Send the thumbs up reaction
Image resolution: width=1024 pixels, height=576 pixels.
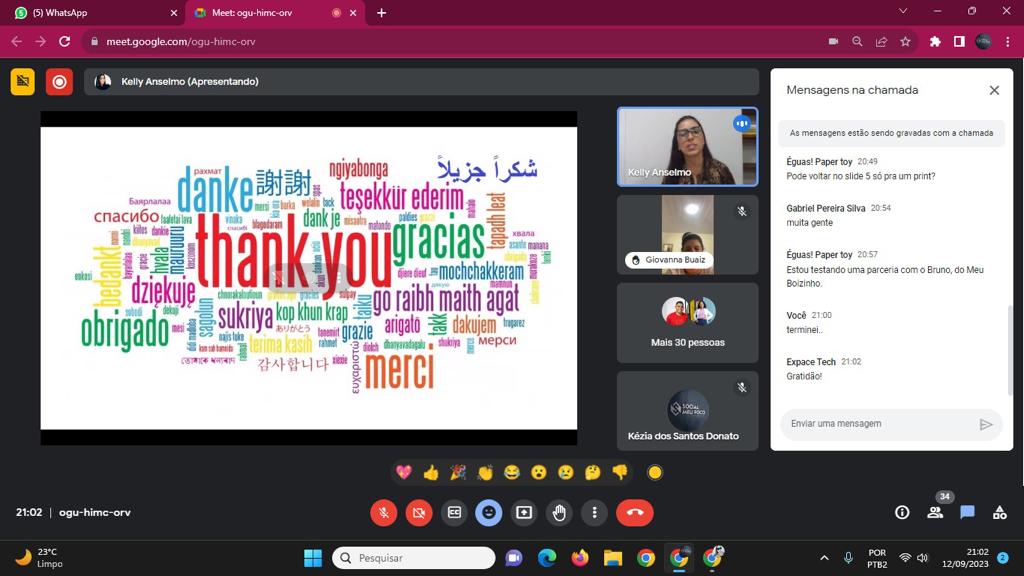point(431,472)
